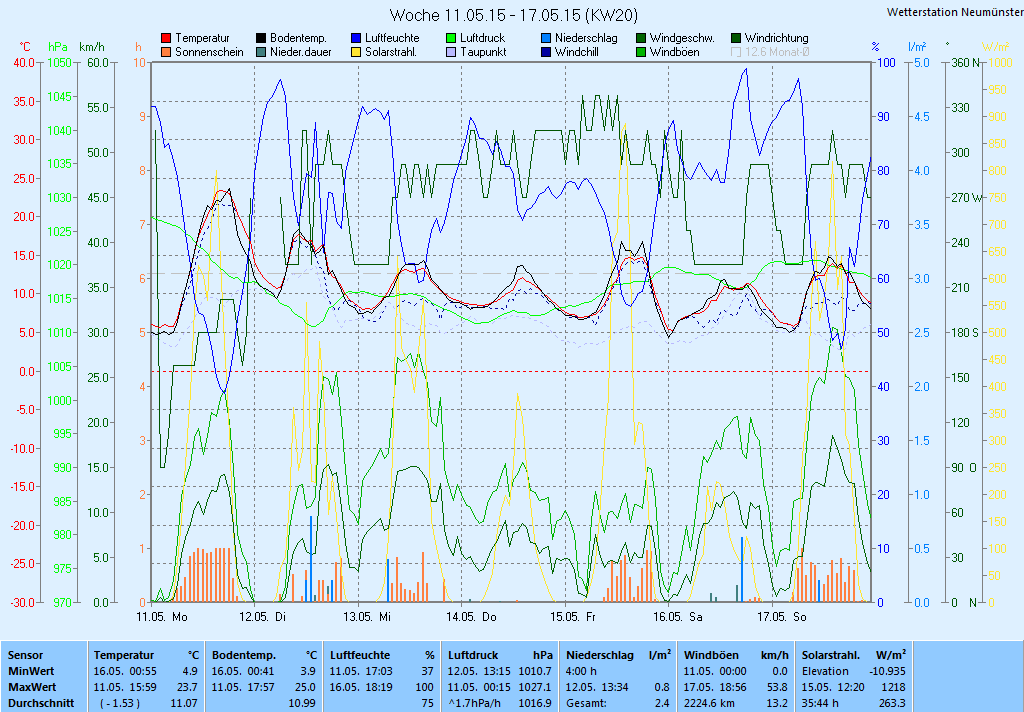Toggle the red Temperatur legend box
The image size is (1024, 712).
pyautogui.click(x=166, y=39)
